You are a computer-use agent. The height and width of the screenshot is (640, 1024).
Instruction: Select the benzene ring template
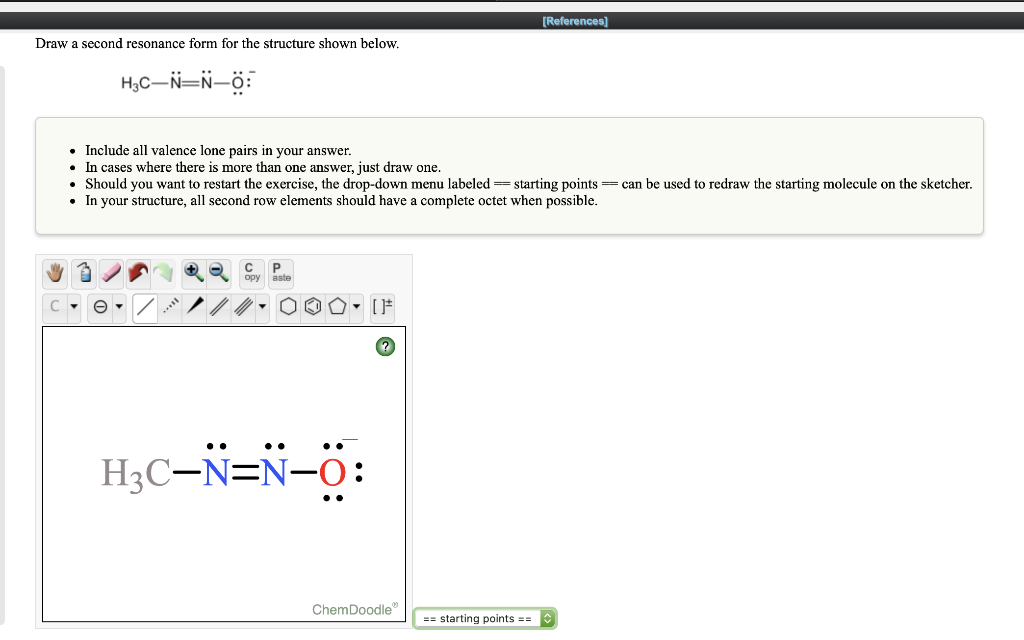[x=311, y=307]
